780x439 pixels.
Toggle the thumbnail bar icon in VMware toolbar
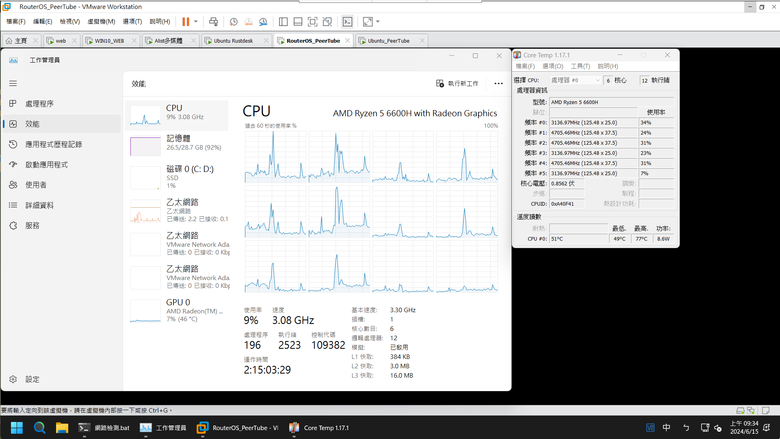pyautogui.click(x=297, y=21)
